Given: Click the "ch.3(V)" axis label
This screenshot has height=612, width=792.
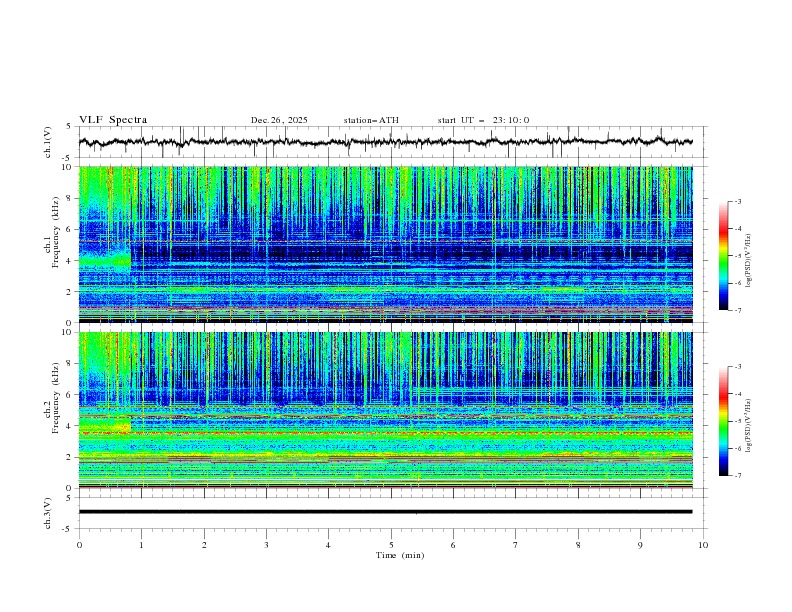Looking at the screenshot, I should tap(48, 513).
